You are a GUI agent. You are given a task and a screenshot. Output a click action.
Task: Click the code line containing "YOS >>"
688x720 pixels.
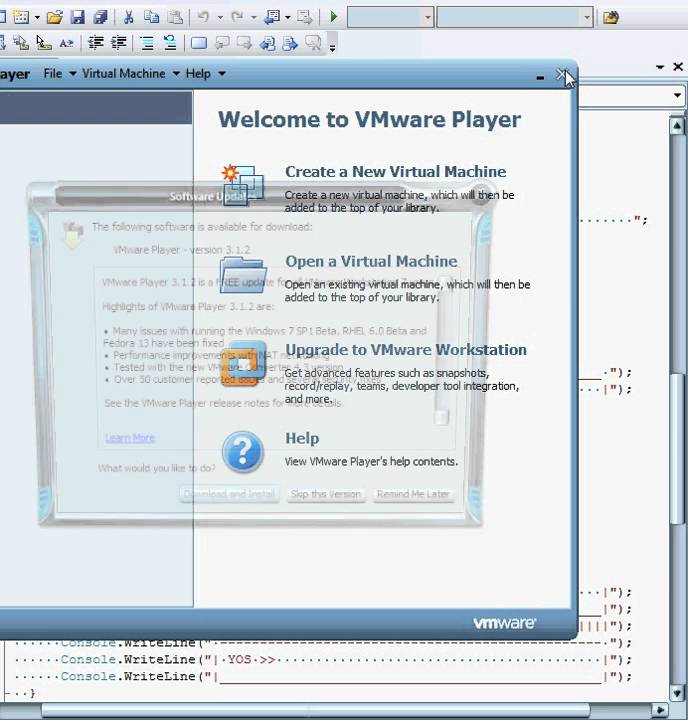pyautogui.click(x=323, y=660)
